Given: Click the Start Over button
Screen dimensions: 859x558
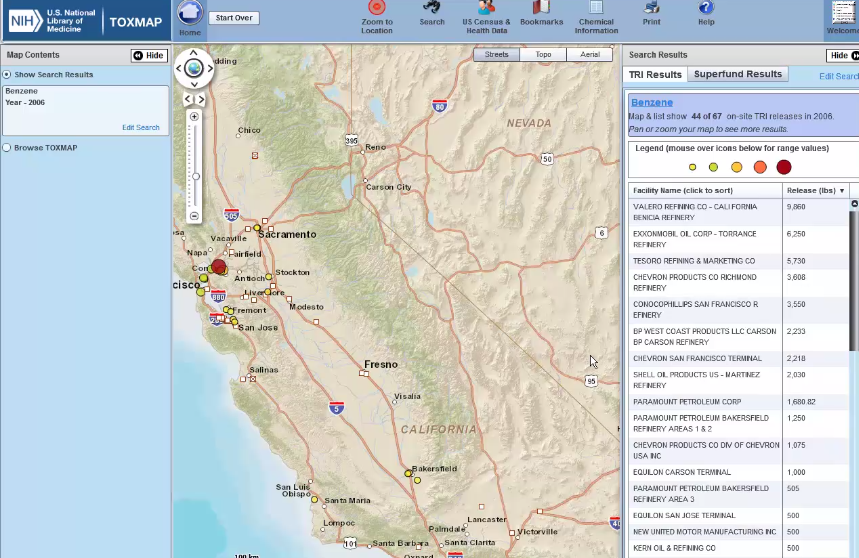Looking at the screenshot, I should click(234, 18).
